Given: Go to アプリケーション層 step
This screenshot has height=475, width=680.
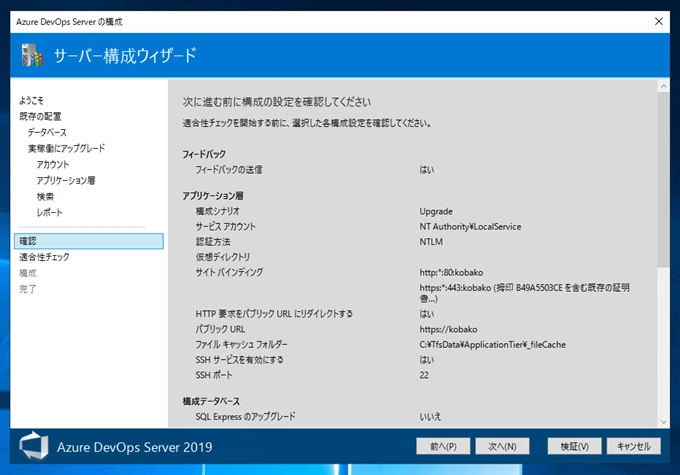Looking at the screenshot, I should [x=65, y=180].
